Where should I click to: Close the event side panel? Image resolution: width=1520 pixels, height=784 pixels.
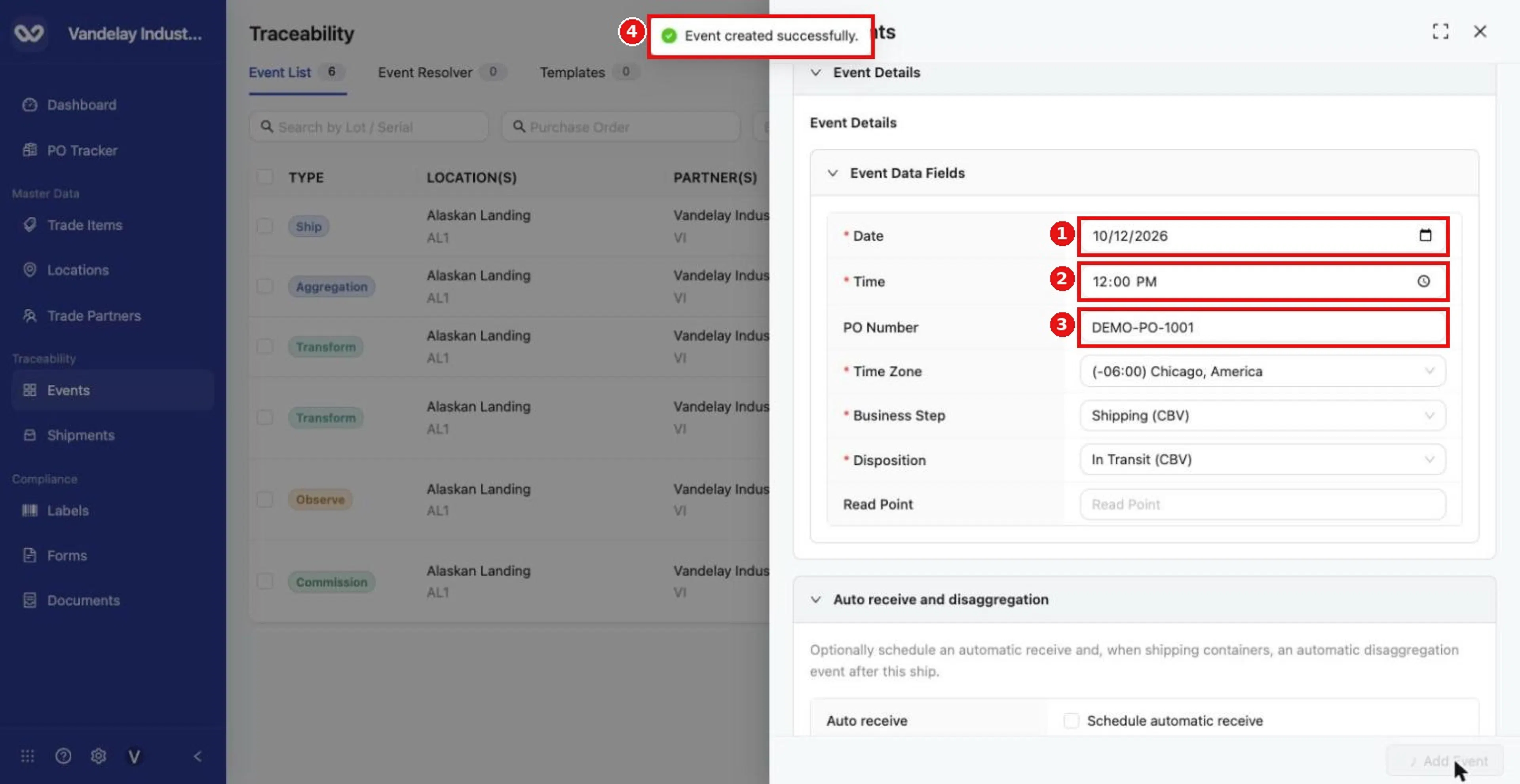click(1480, 31)
